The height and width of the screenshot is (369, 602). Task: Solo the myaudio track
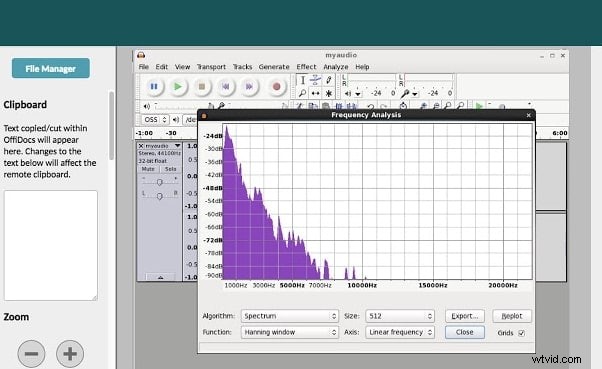click(x=170, y=169)
